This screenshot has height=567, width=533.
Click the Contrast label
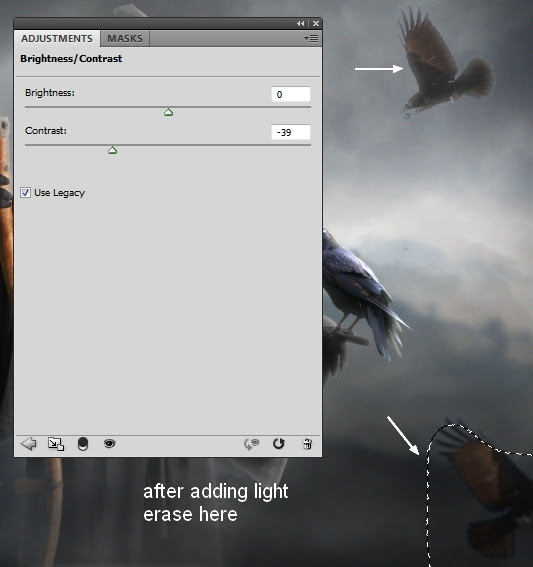[46, 131]
